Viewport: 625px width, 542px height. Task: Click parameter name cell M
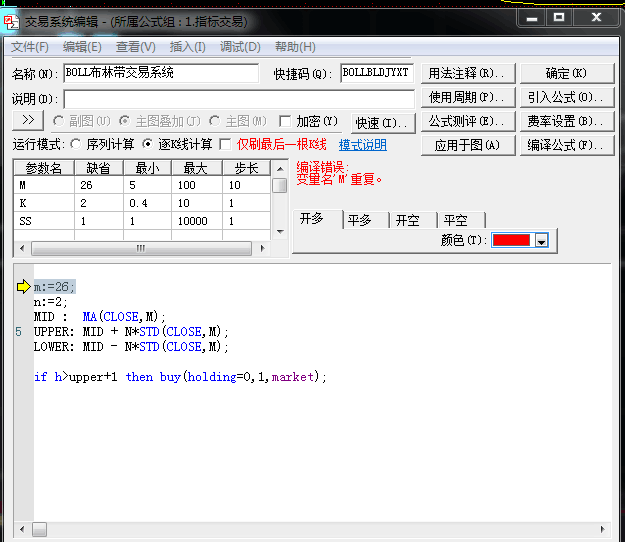[x=44, y=185]
